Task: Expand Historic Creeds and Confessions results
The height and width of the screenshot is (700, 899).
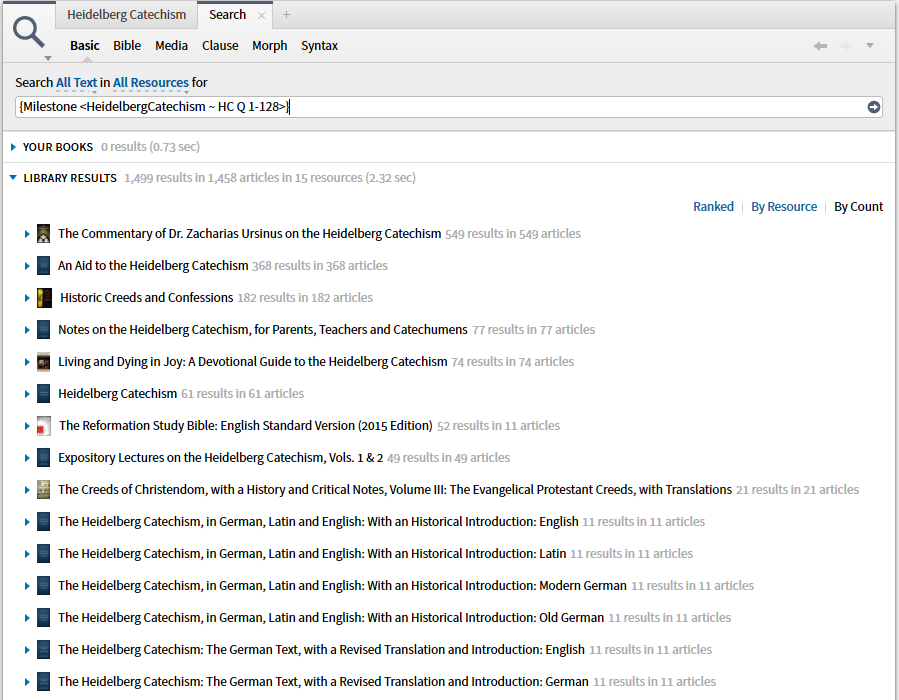Action: point(27,298)
